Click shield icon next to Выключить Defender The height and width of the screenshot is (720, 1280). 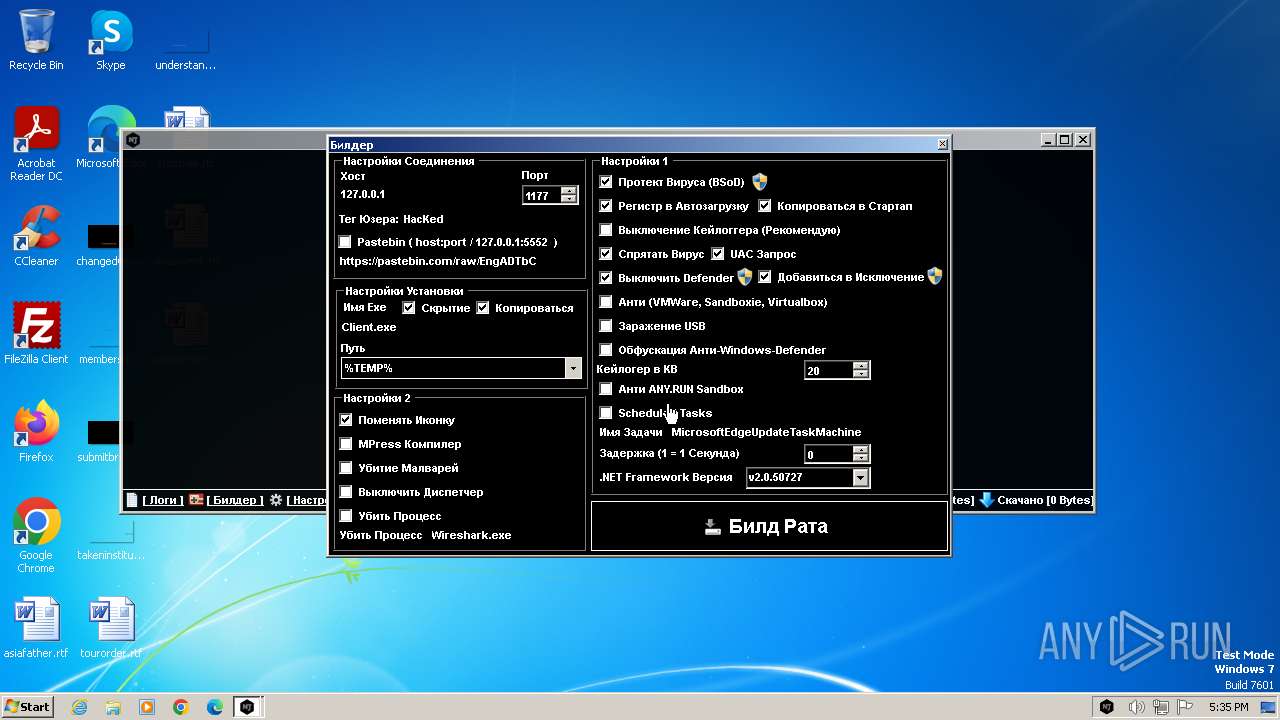745,277
